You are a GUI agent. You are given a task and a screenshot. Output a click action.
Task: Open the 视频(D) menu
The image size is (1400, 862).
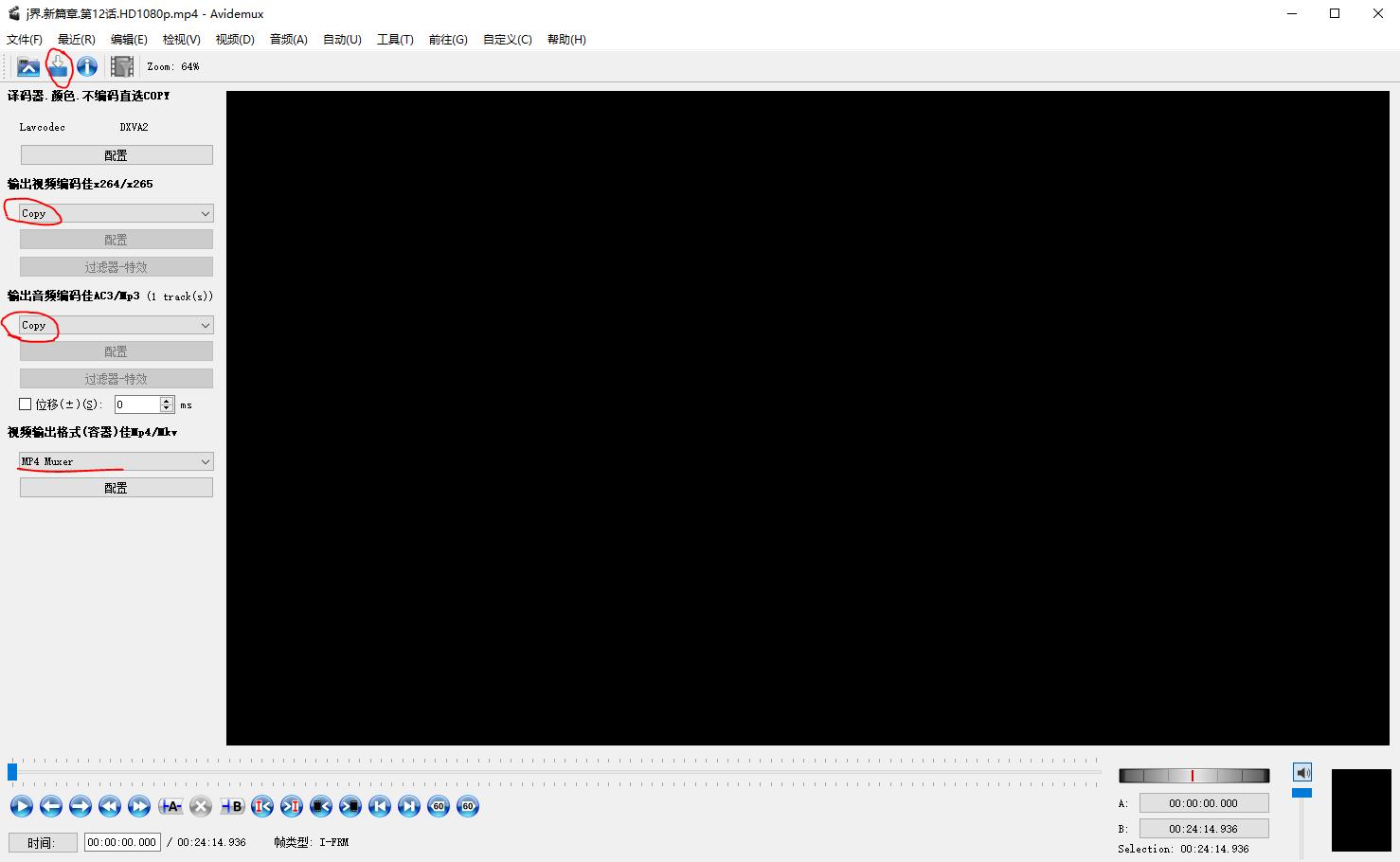[x=234, y=39]
